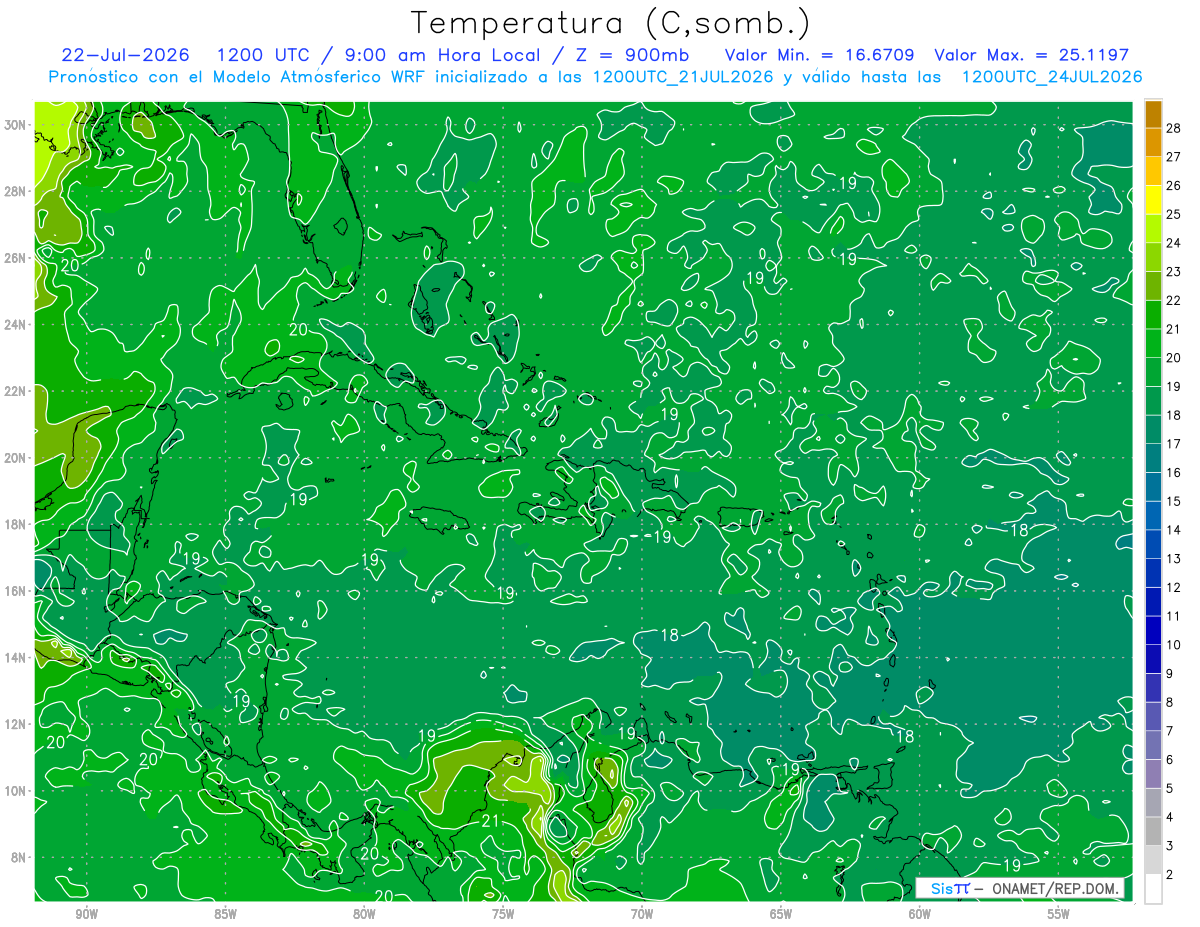Click the "12N" latitude axis label
The image size is (1200, 927).
[x=17, y=724]
